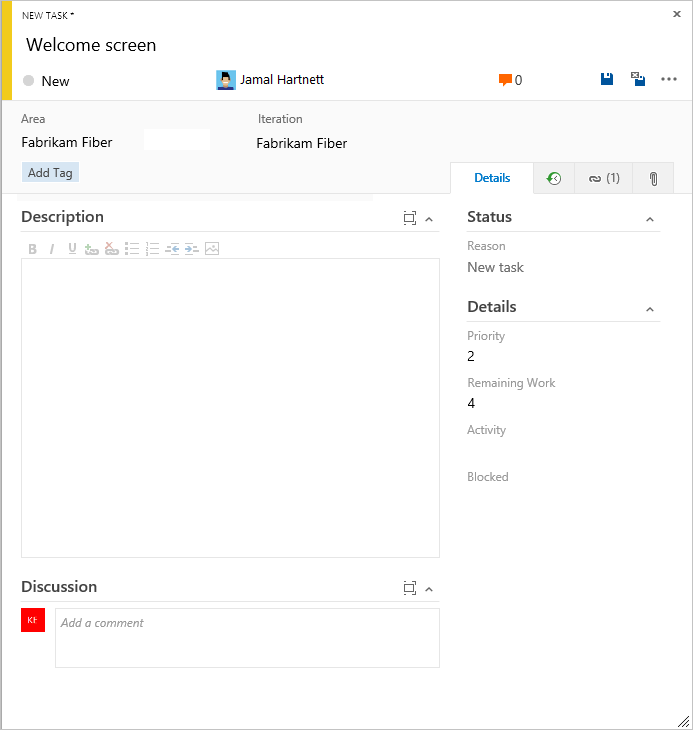Viewport: 693px width, 730px height.
Task: Click inside the Description text area
Action: coord(230,408)
